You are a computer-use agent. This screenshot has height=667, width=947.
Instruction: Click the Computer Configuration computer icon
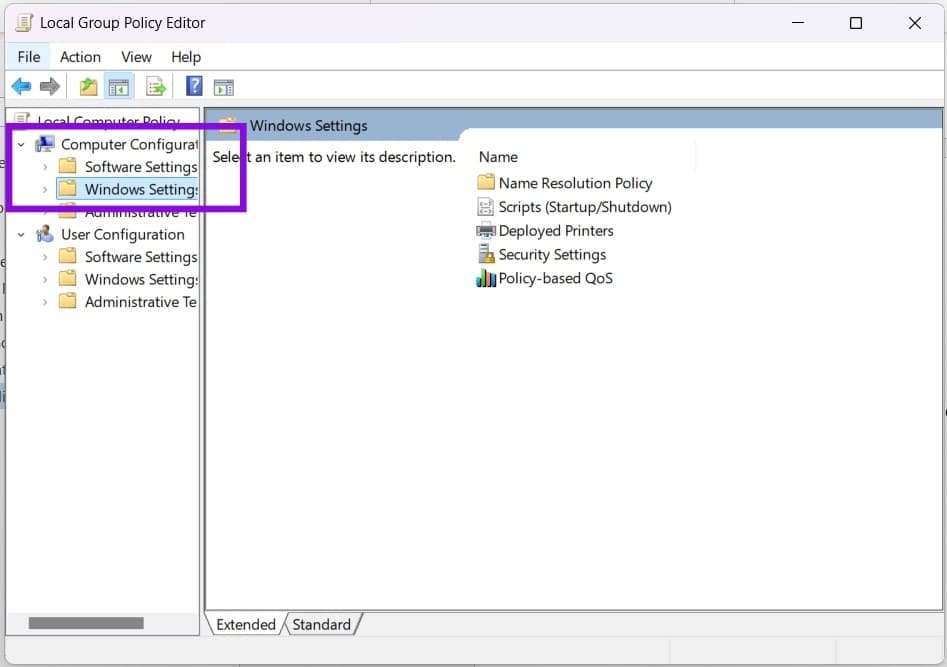point(45,144)
